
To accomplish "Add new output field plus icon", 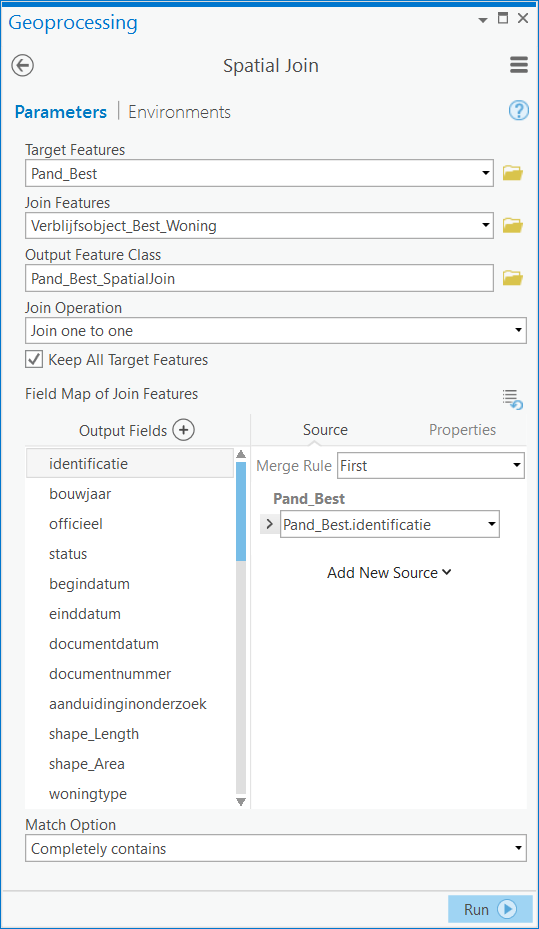I will [x=184, y=430].
